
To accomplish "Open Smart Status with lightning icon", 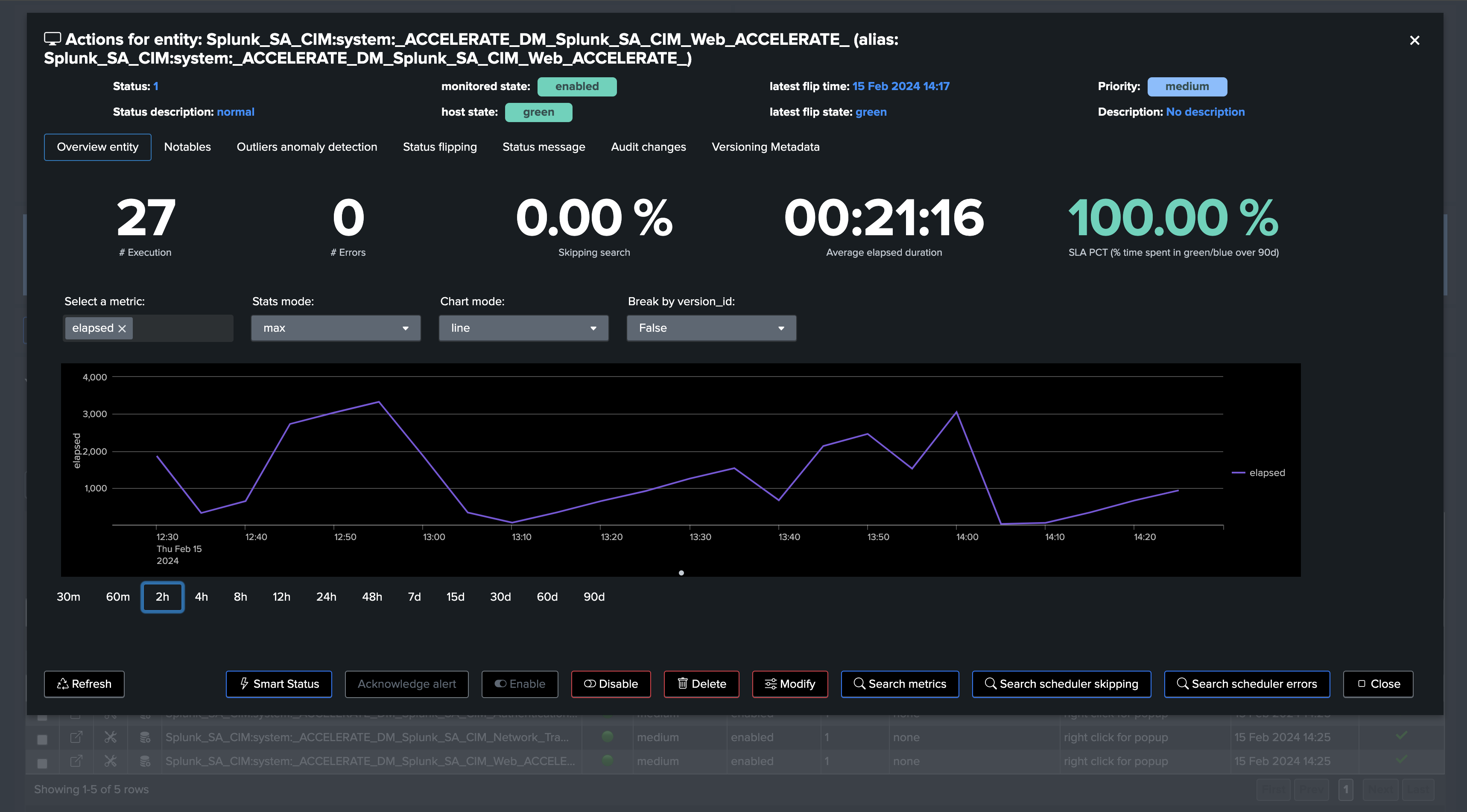I will [279, 684].
